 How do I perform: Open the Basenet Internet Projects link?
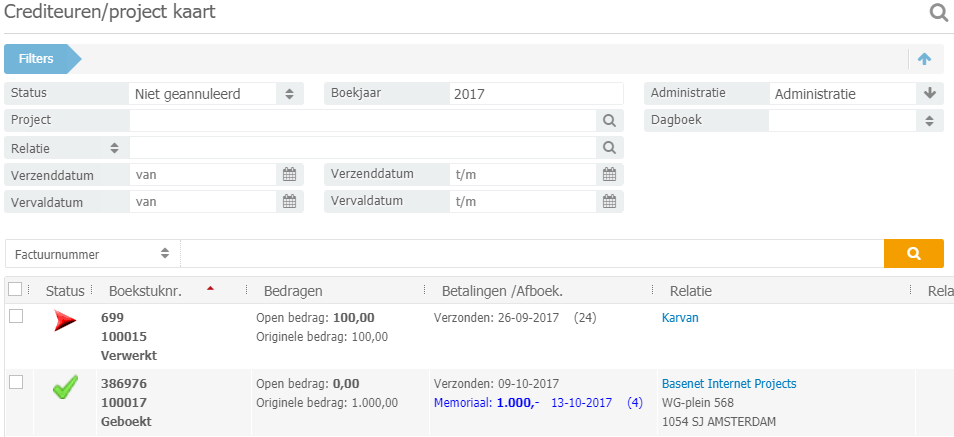[729, 384]
